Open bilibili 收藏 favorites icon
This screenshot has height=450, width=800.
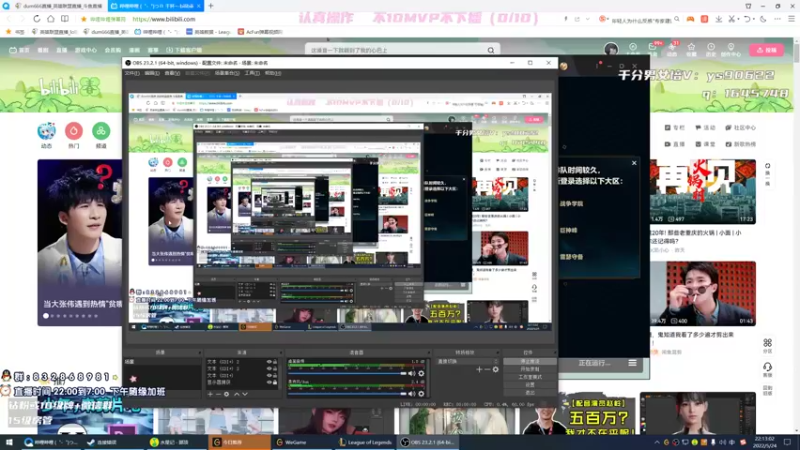click(691, 49)
